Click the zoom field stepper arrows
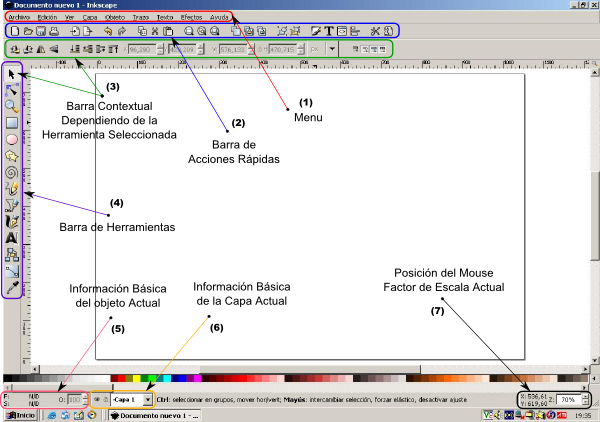This screenshot has width=600, height=422. pyautogui.click(x=585, y=399)
